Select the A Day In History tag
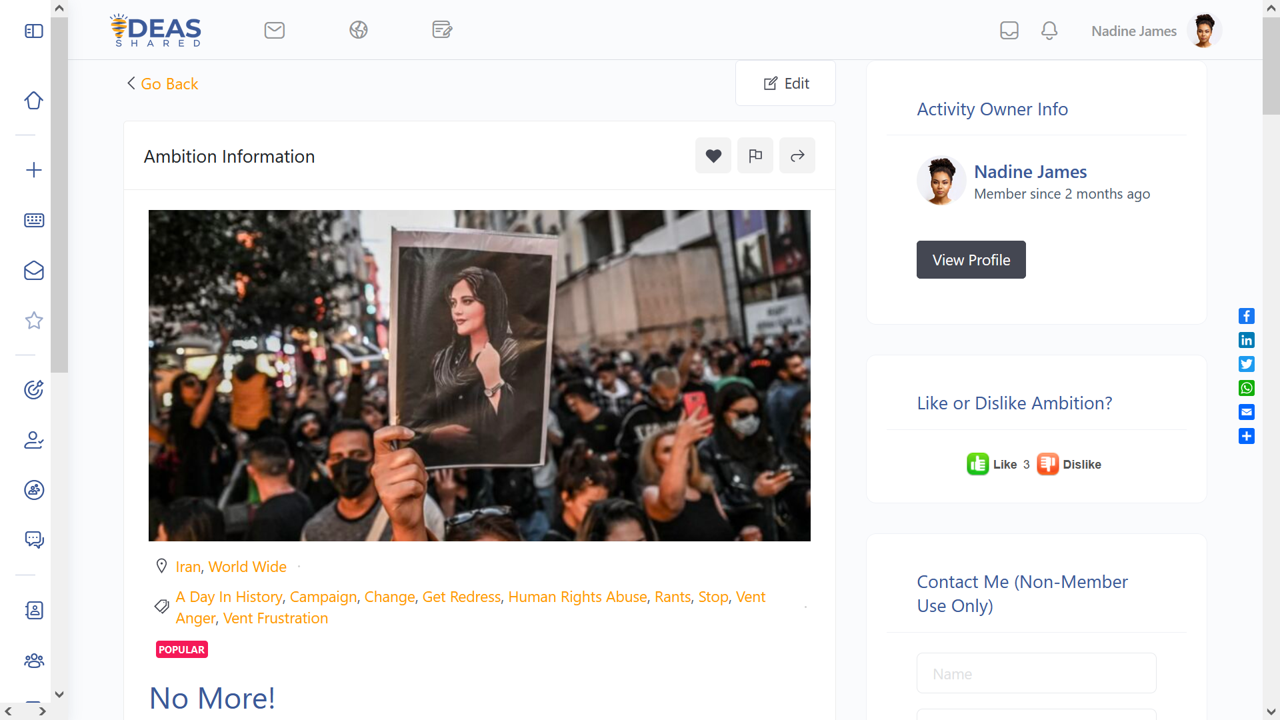This screenshot has width=1280, height=720. [x=229, y=597]
